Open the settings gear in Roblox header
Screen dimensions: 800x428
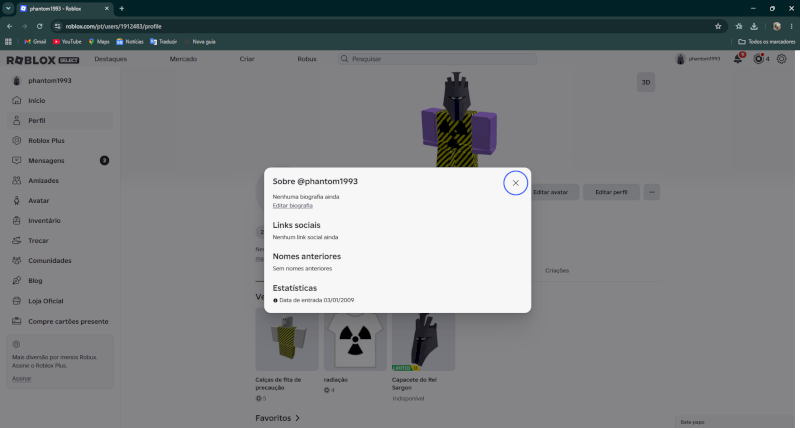point(782,59)
